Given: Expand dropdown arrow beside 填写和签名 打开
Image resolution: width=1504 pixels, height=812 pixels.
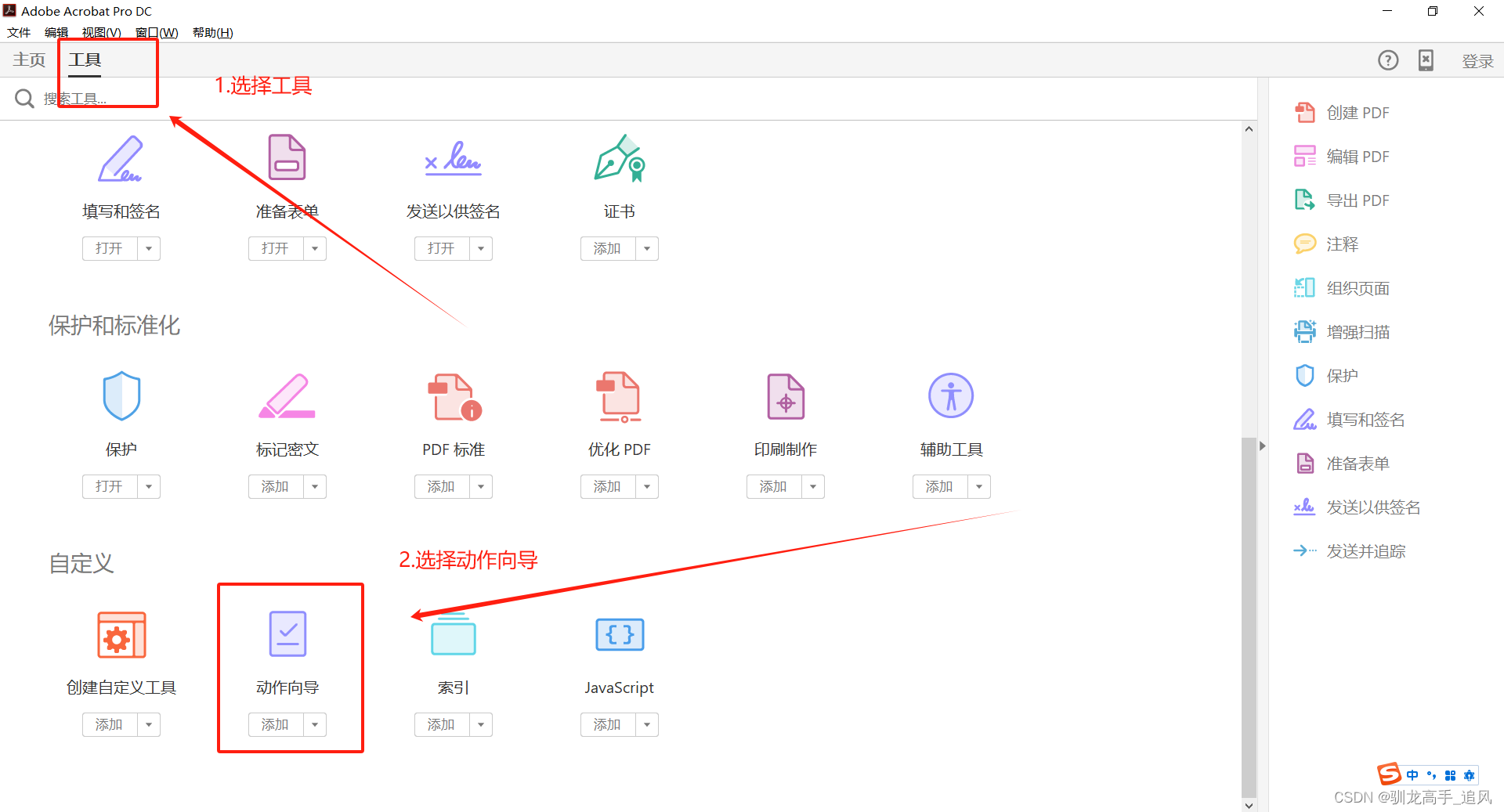Looking at the screenshot, I should (149, 249).
